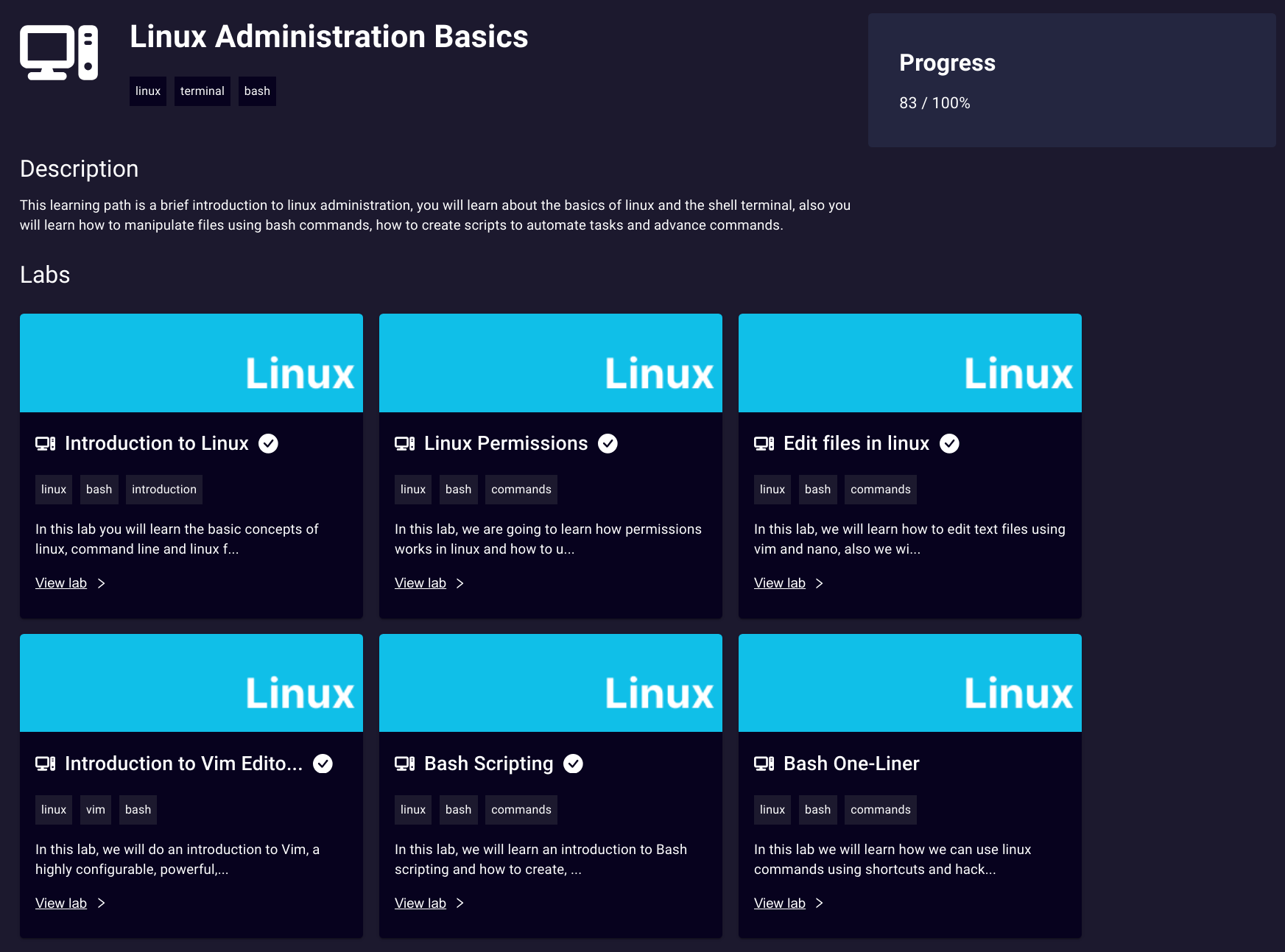This screenshot has width=1285, height=952.
Task: Open View lab link for Linux Permissions
Action: [x=420, y=583]
